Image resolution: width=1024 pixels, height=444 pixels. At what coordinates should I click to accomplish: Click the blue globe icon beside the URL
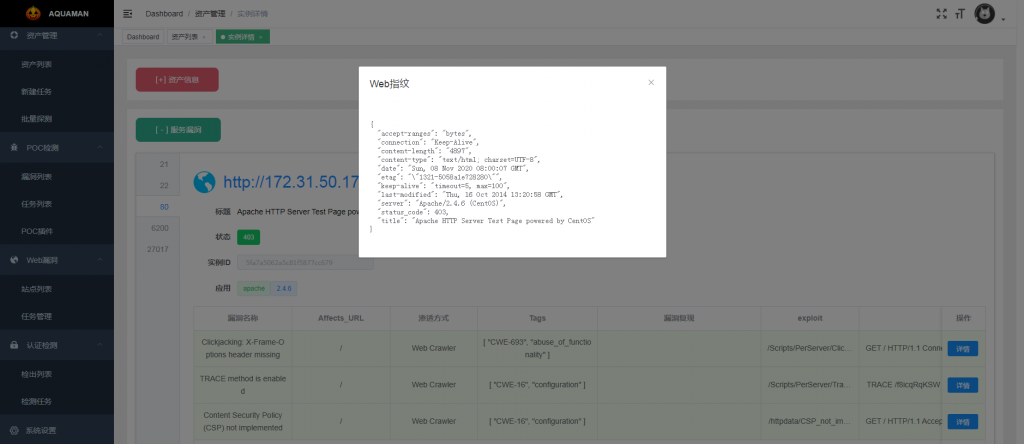pyautogui.click(x=204, y=182)
